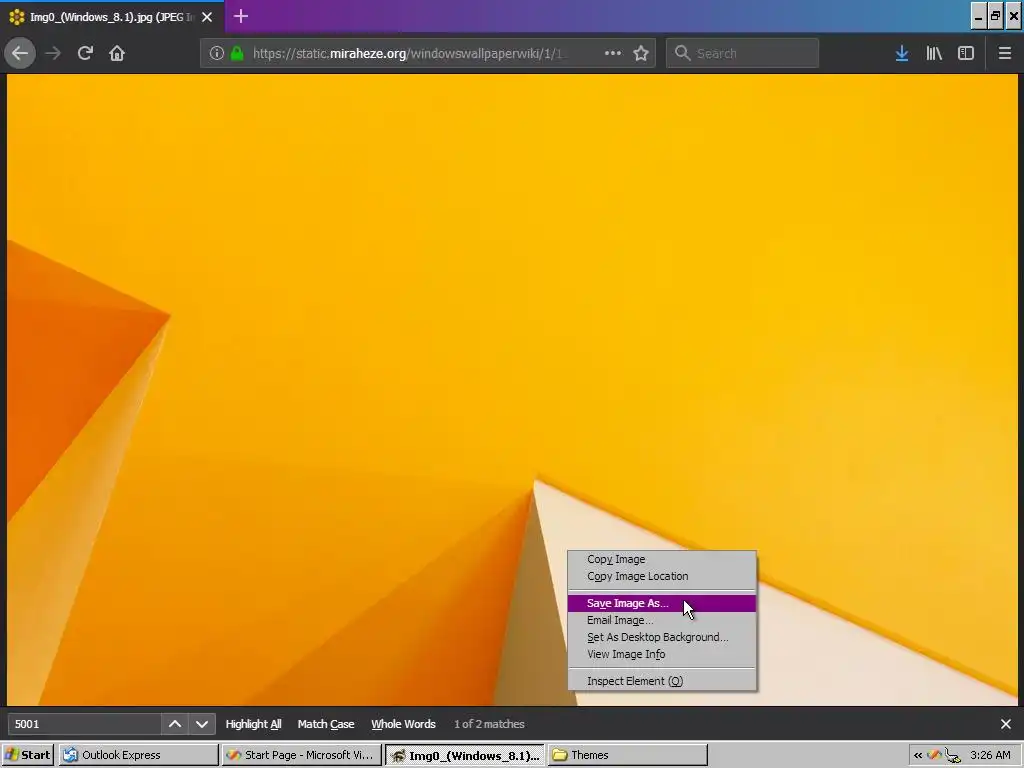Open the Library bookmarks and history

click(x=934, y=53)
